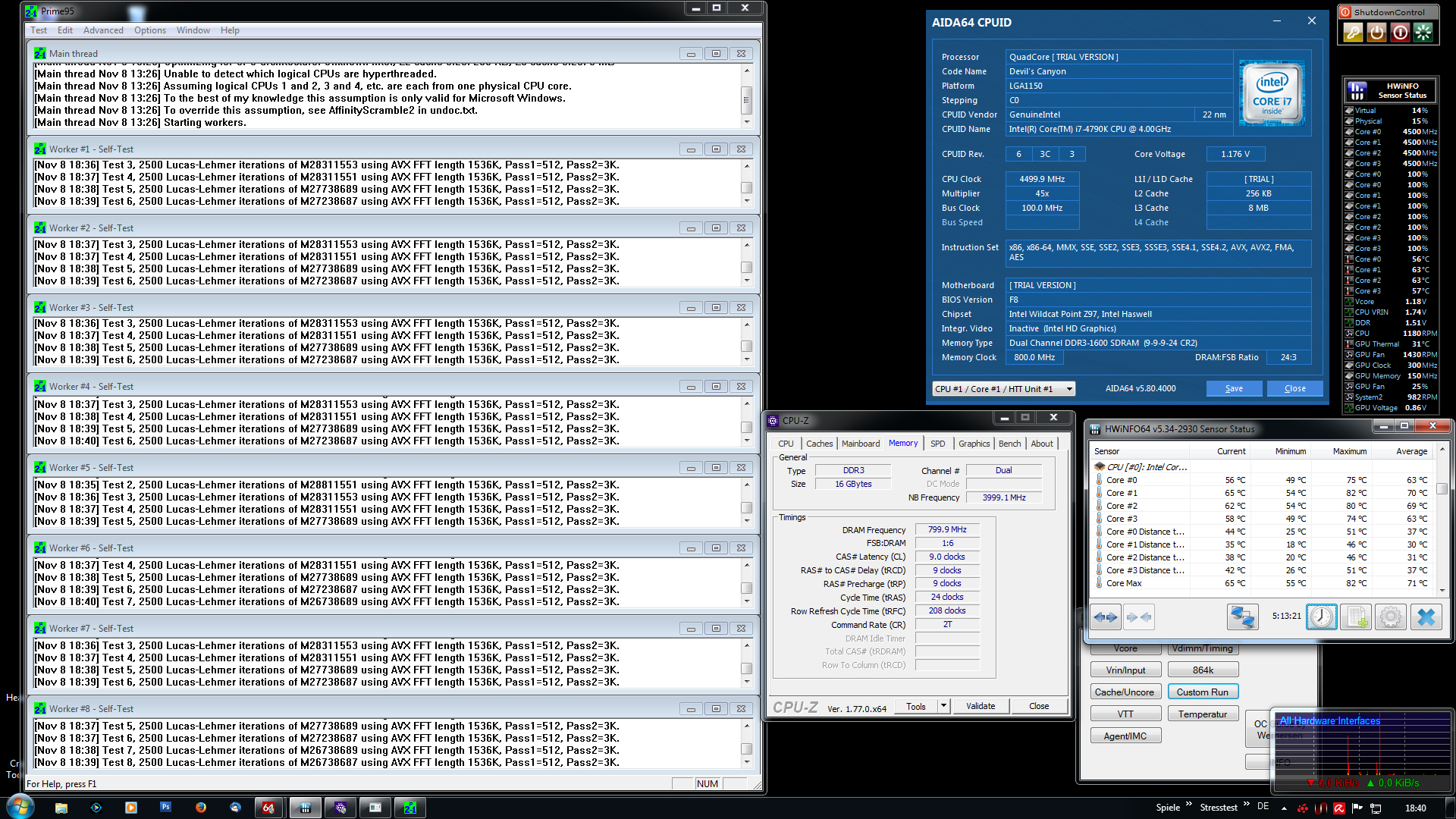Viewport: 1456px width, 819px height.
Task: Sort sensors by the Maximum column header
Action: (x=1350, y=451)
